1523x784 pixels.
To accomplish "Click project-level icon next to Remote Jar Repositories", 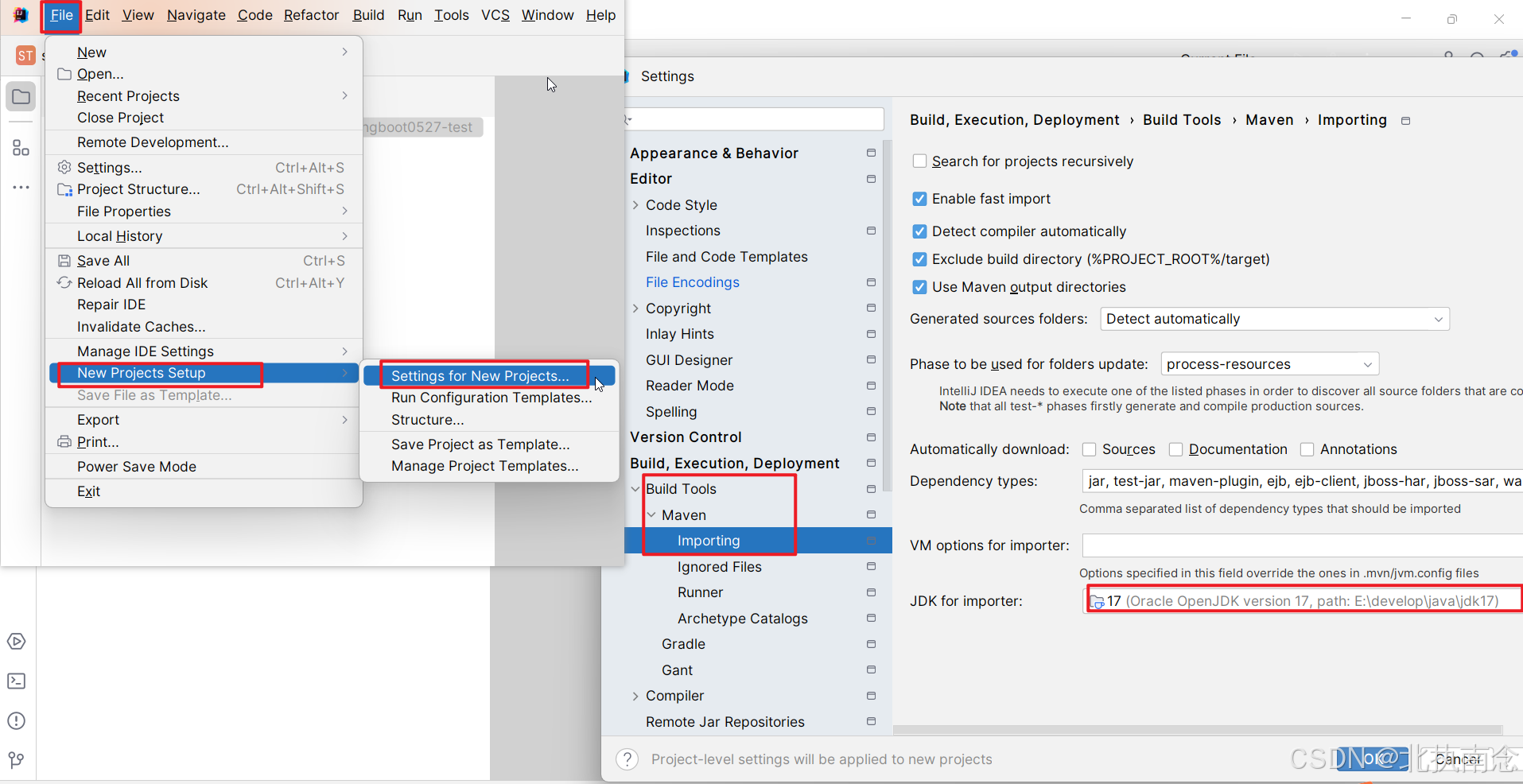I will [x=871, y=721].
